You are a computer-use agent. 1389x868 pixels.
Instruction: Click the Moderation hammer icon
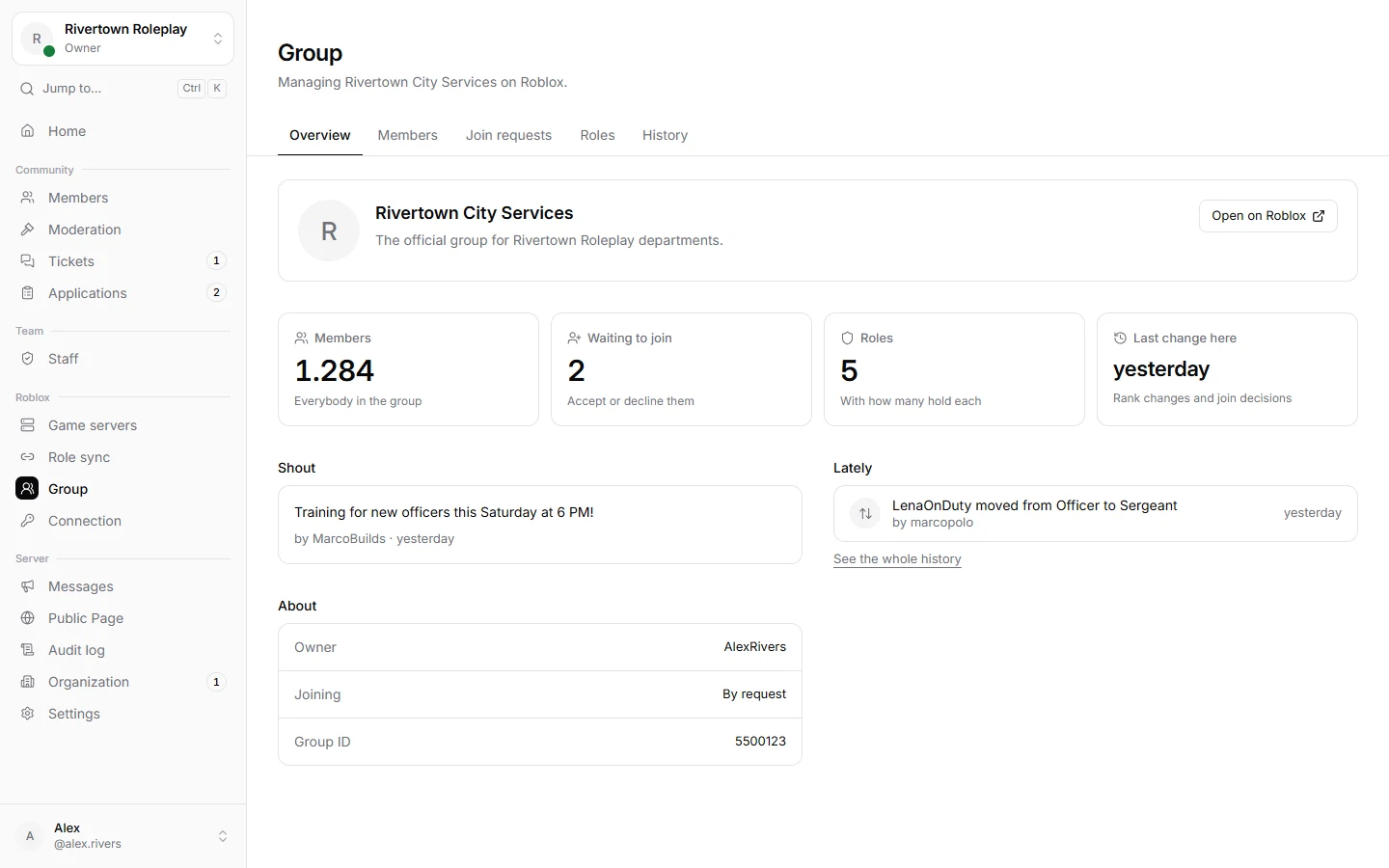click(x=28, y=230)
